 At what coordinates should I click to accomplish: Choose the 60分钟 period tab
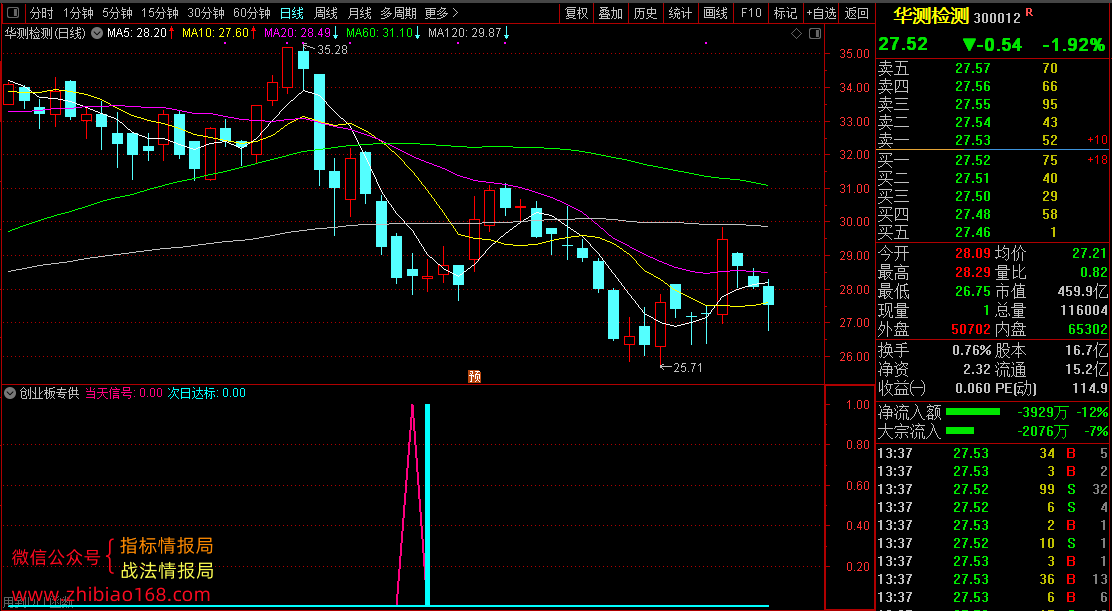252,13
